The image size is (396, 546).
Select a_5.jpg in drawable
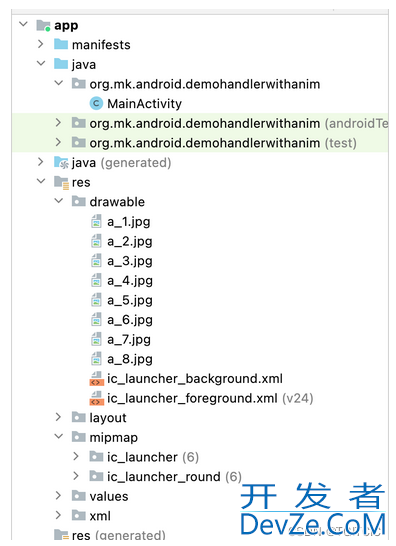click(x=130, y=300)
